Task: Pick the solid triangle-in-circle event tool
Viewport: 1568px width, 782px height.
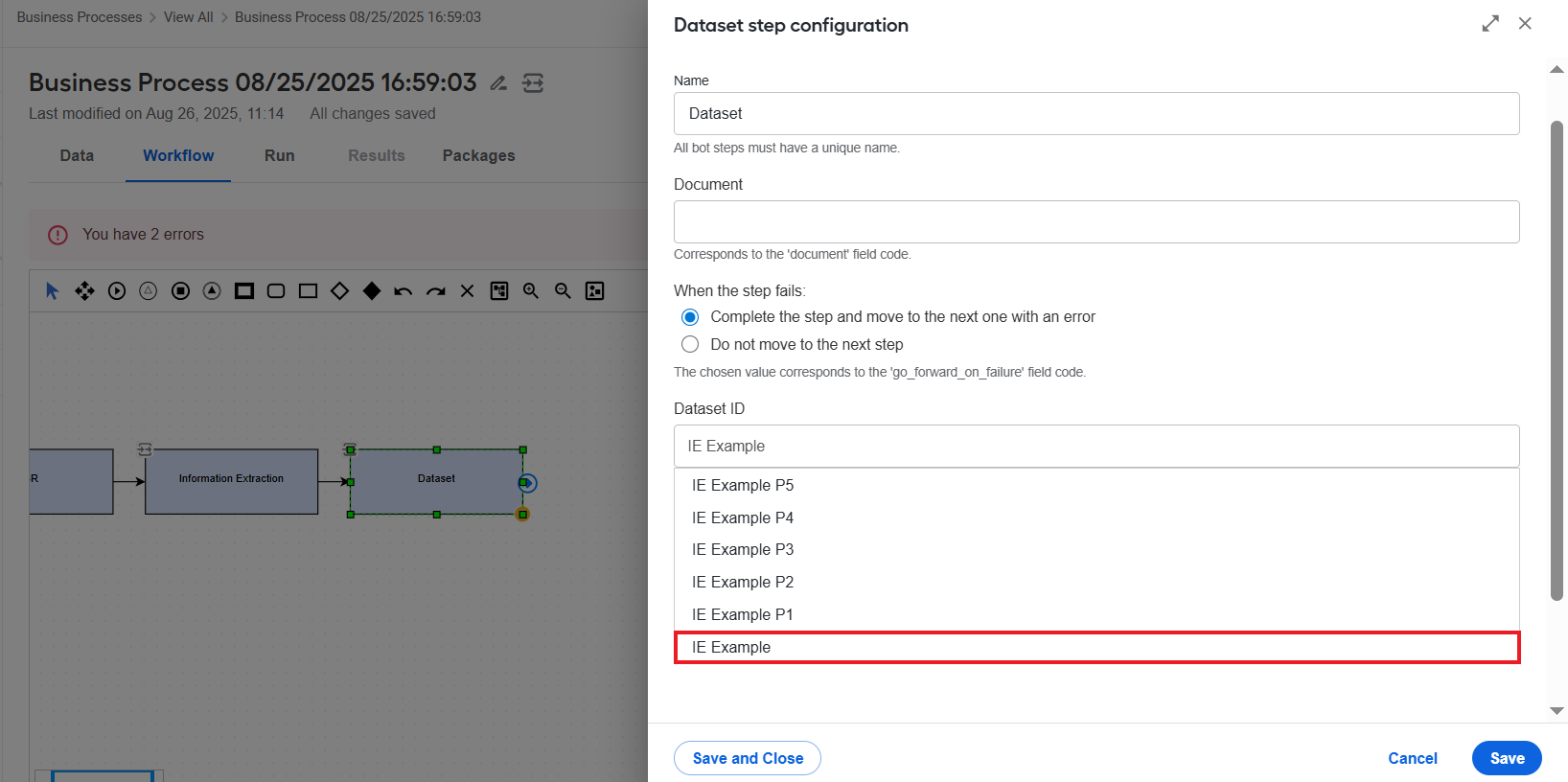Action: (x=212, y=291)
